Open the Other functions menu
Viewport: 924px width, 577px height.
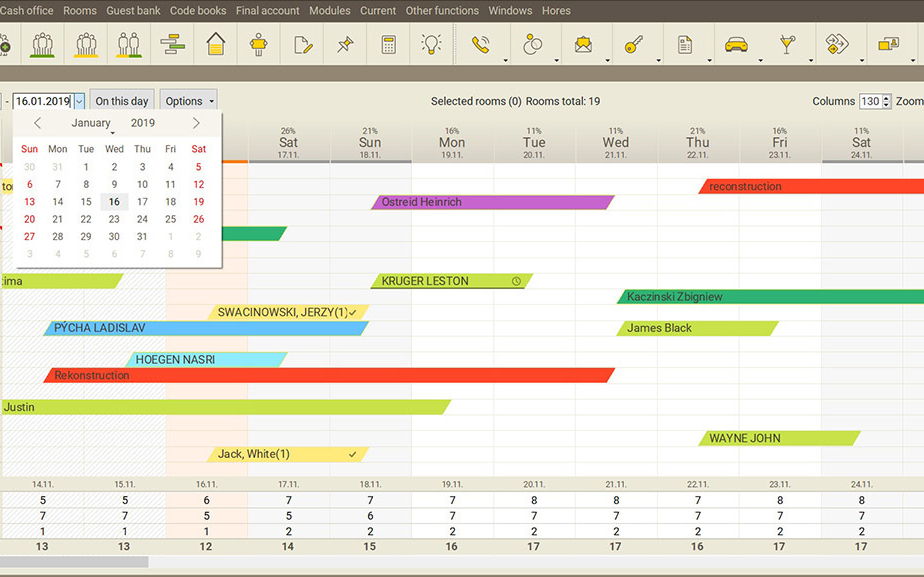442,11
